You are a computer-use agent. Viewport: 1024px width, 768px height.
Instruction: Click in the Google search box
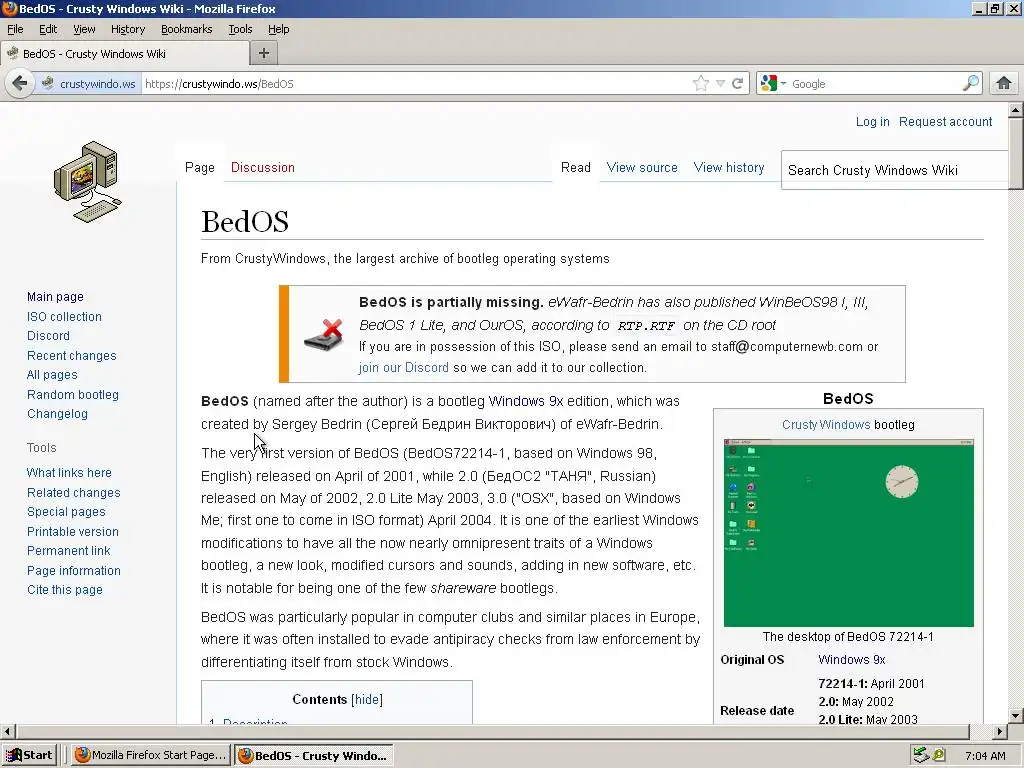coord(875,84)
